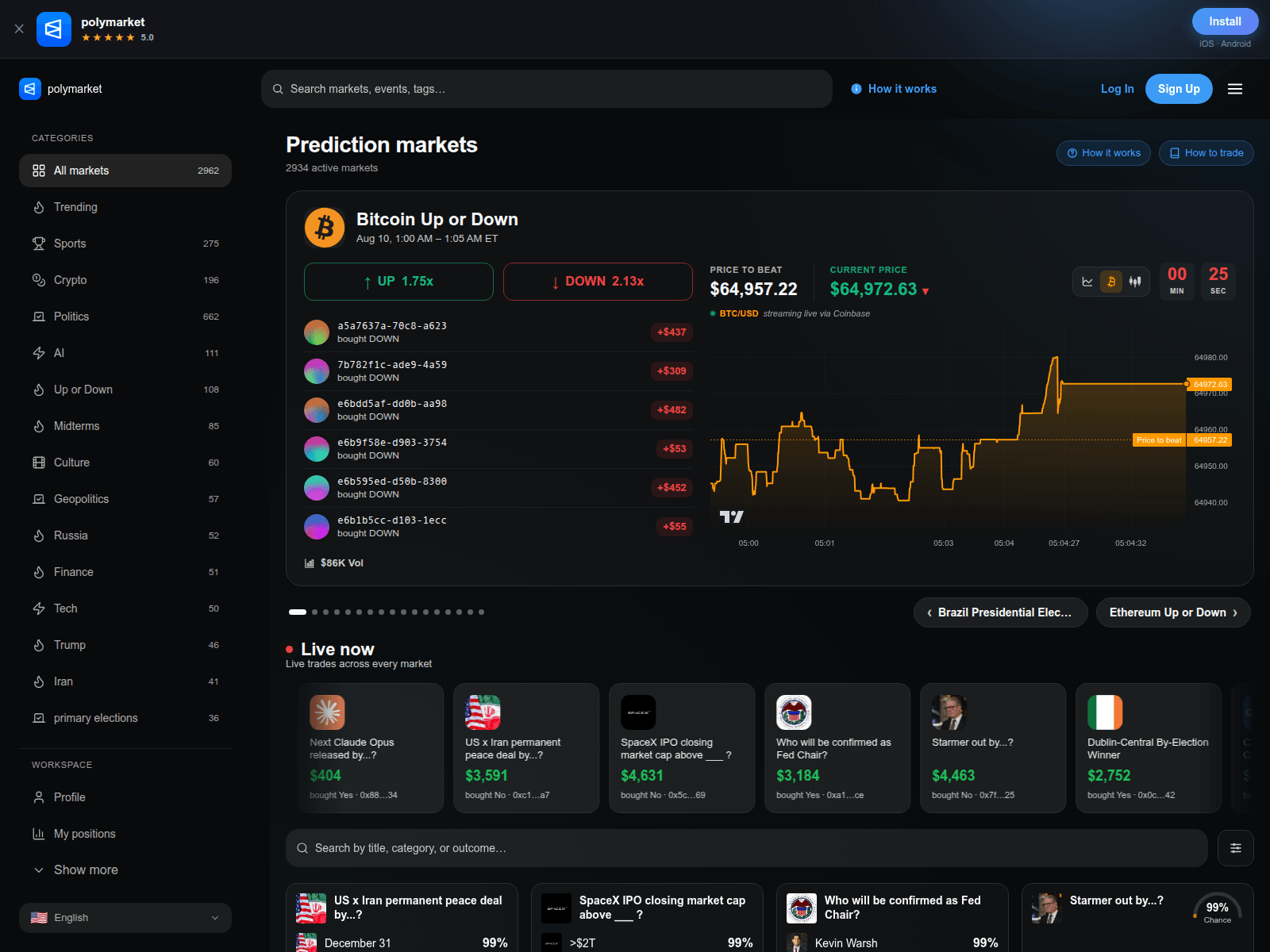Open the Trending category

pyautogui.click(x=125, y=207)
